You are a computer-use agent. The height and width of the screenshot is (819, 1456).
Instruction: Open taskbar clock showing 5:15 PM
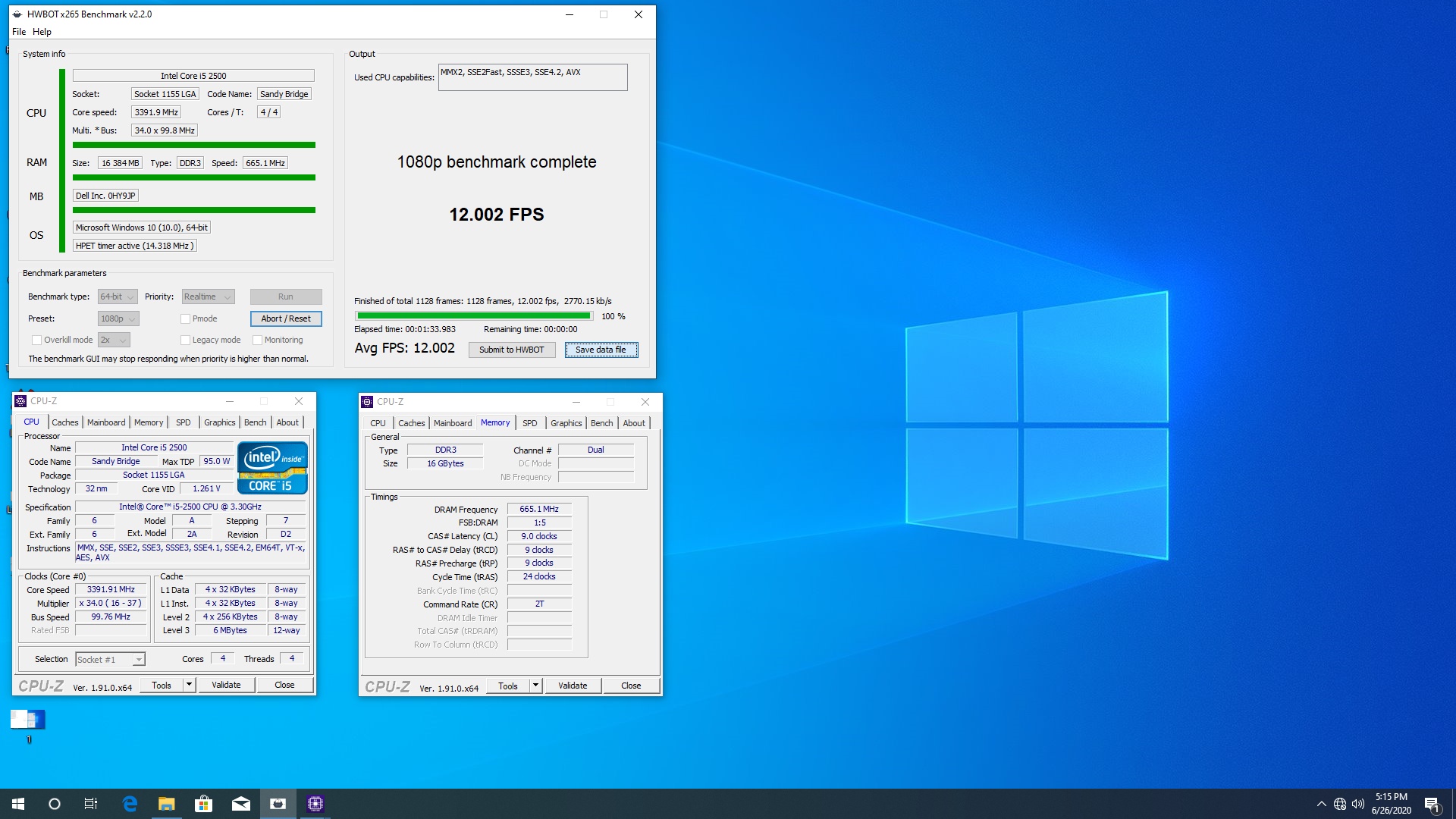1391,804
